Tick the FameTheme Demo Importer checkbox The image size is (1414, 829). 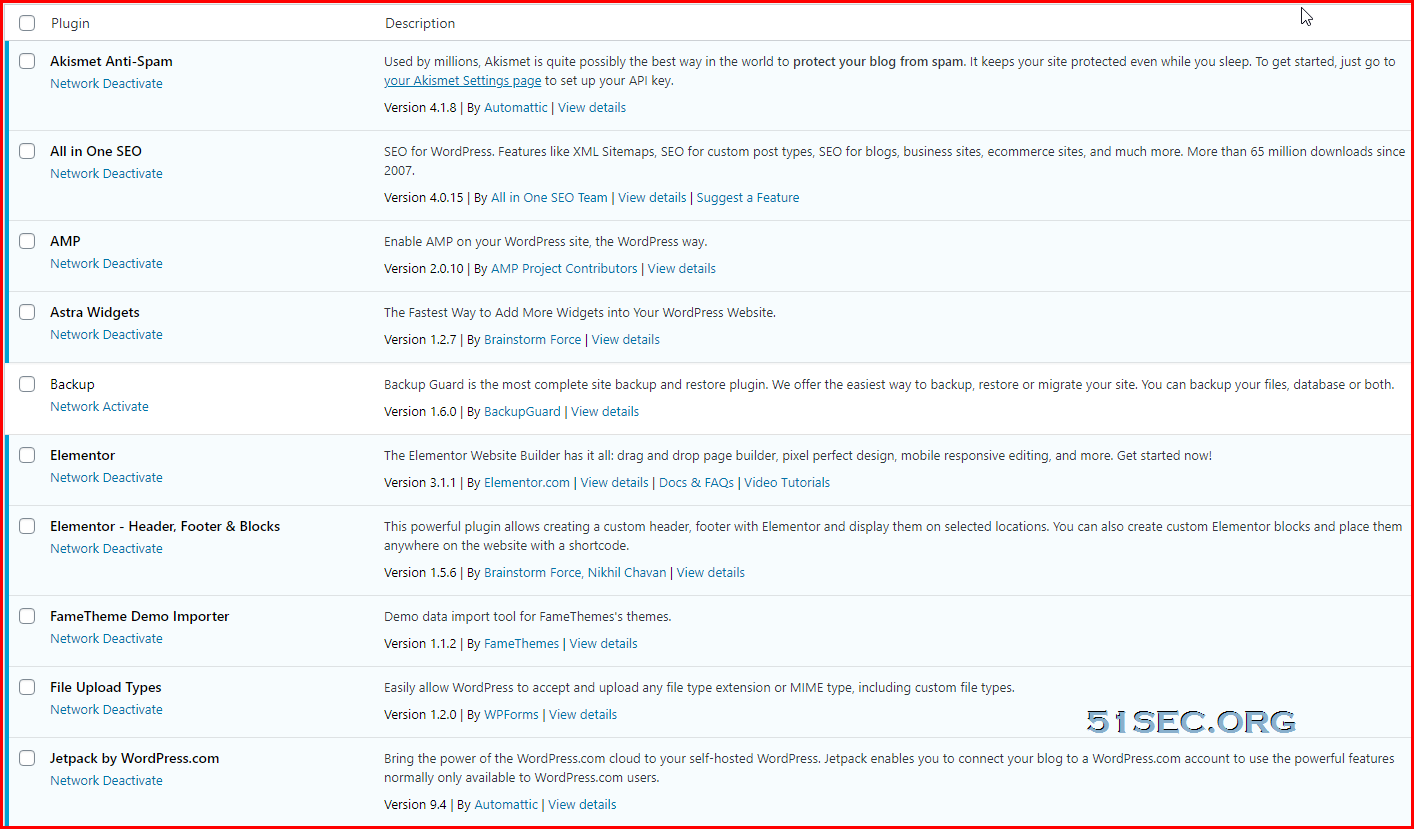27,616
